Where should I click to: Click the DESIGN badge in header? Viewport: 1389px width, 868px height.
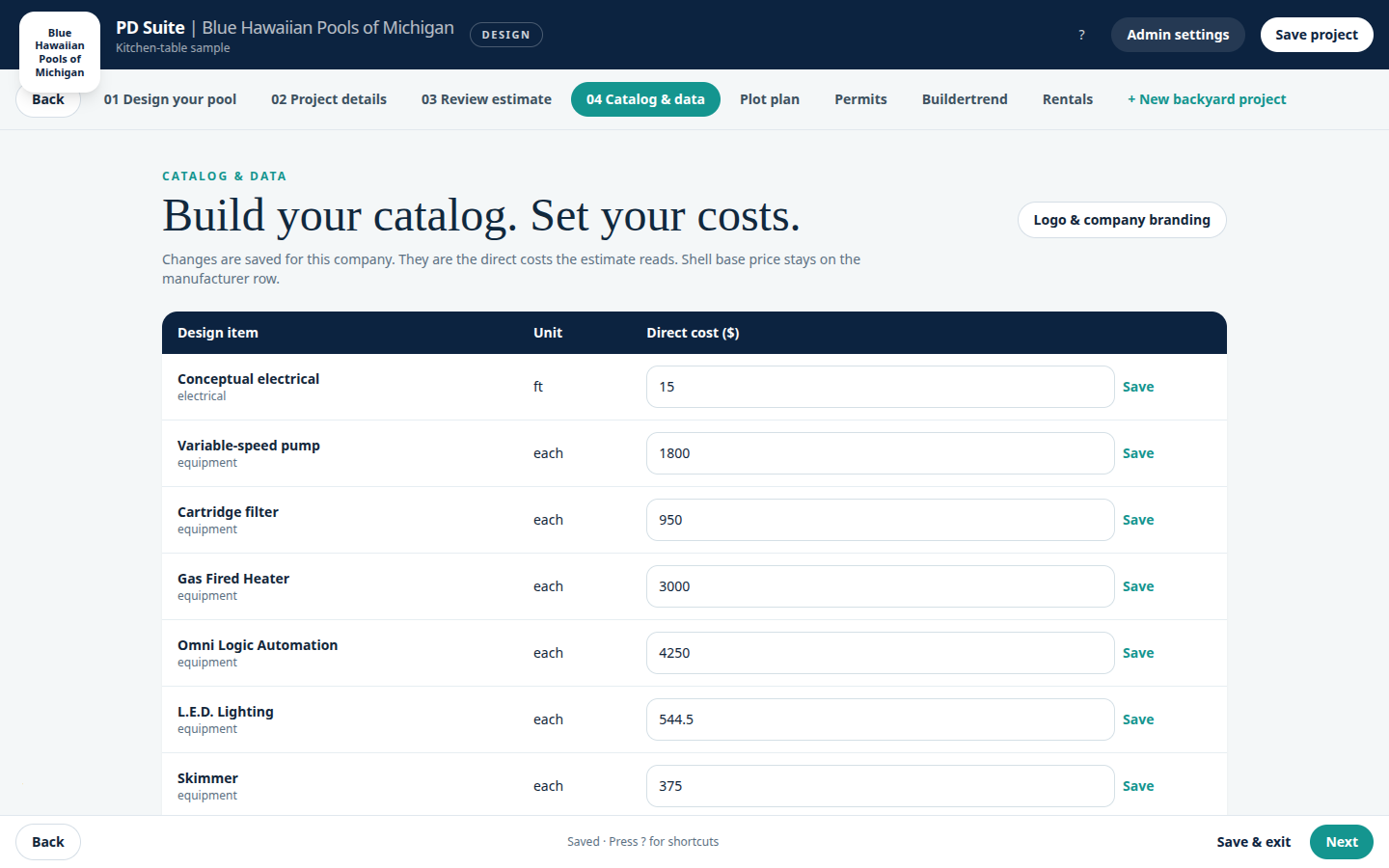click(x=506, y=35)
